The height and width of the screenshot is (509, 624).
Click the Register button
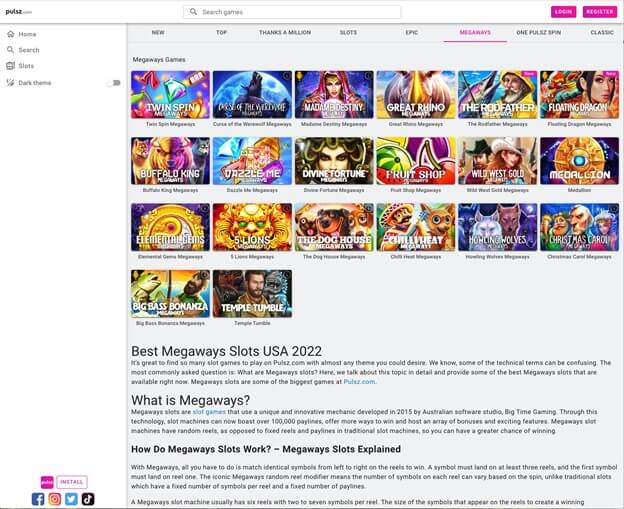pyautogui.click(x=599, y=12)
